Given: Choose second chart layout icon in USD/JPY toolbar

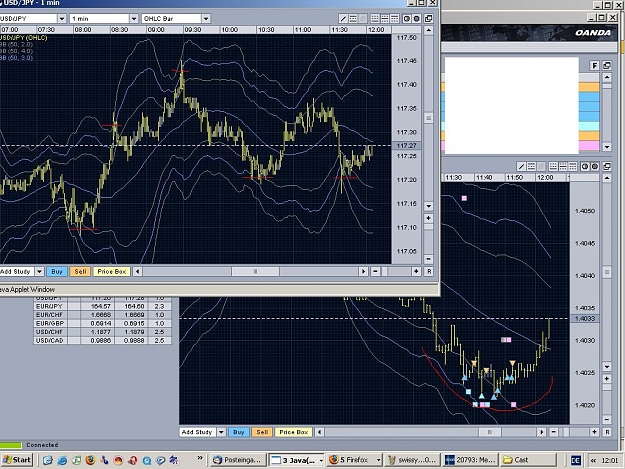Looking at the screenshot, I should [385, 19].
